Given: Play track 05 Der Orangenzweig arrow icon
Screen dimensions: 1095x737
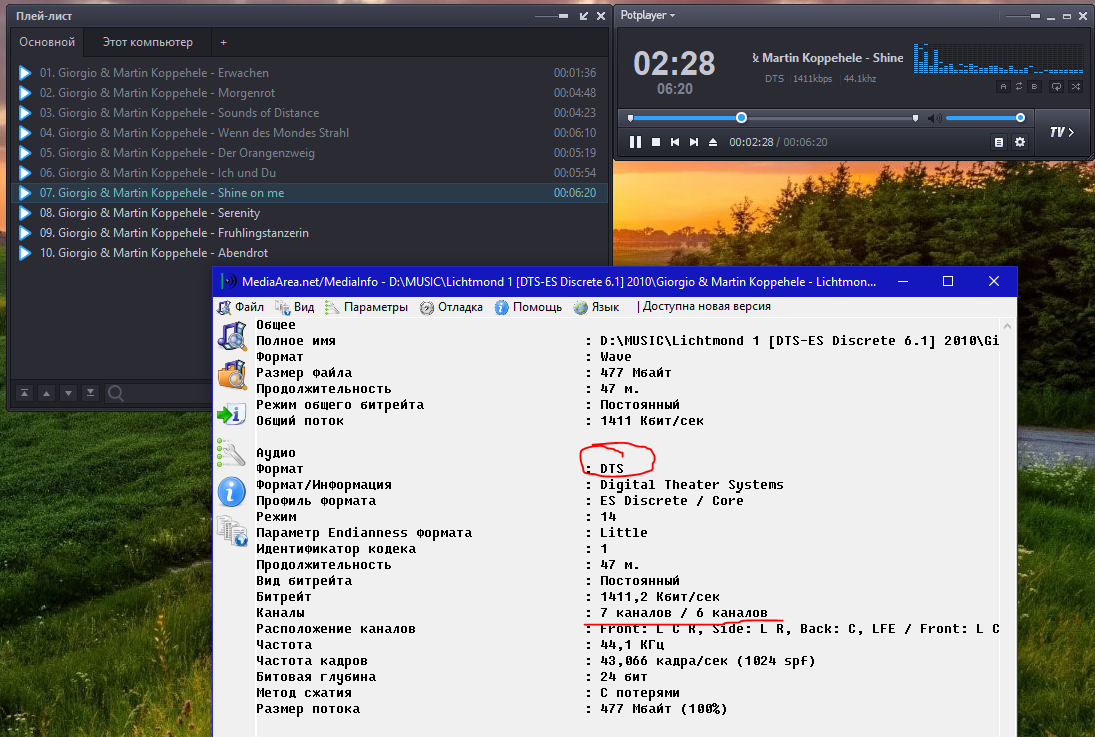Looking at the screenshot, I should coord(25,153).
